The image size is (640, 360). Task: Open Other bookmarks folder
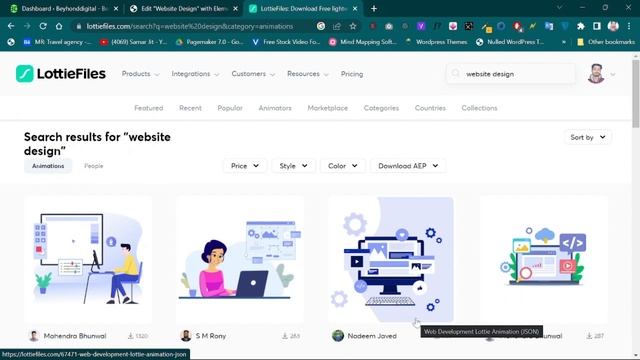point(606,42)
